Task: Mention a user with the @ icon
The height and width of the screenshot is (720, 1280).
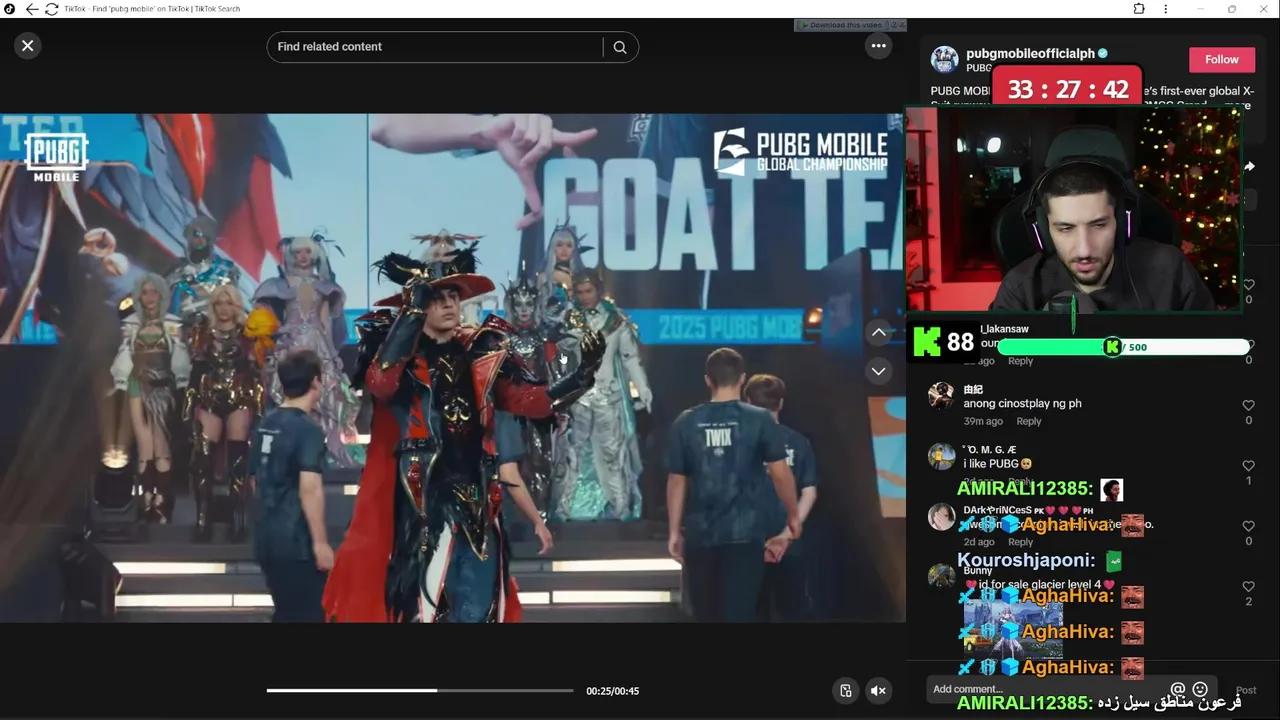Action: (1178, 689)
